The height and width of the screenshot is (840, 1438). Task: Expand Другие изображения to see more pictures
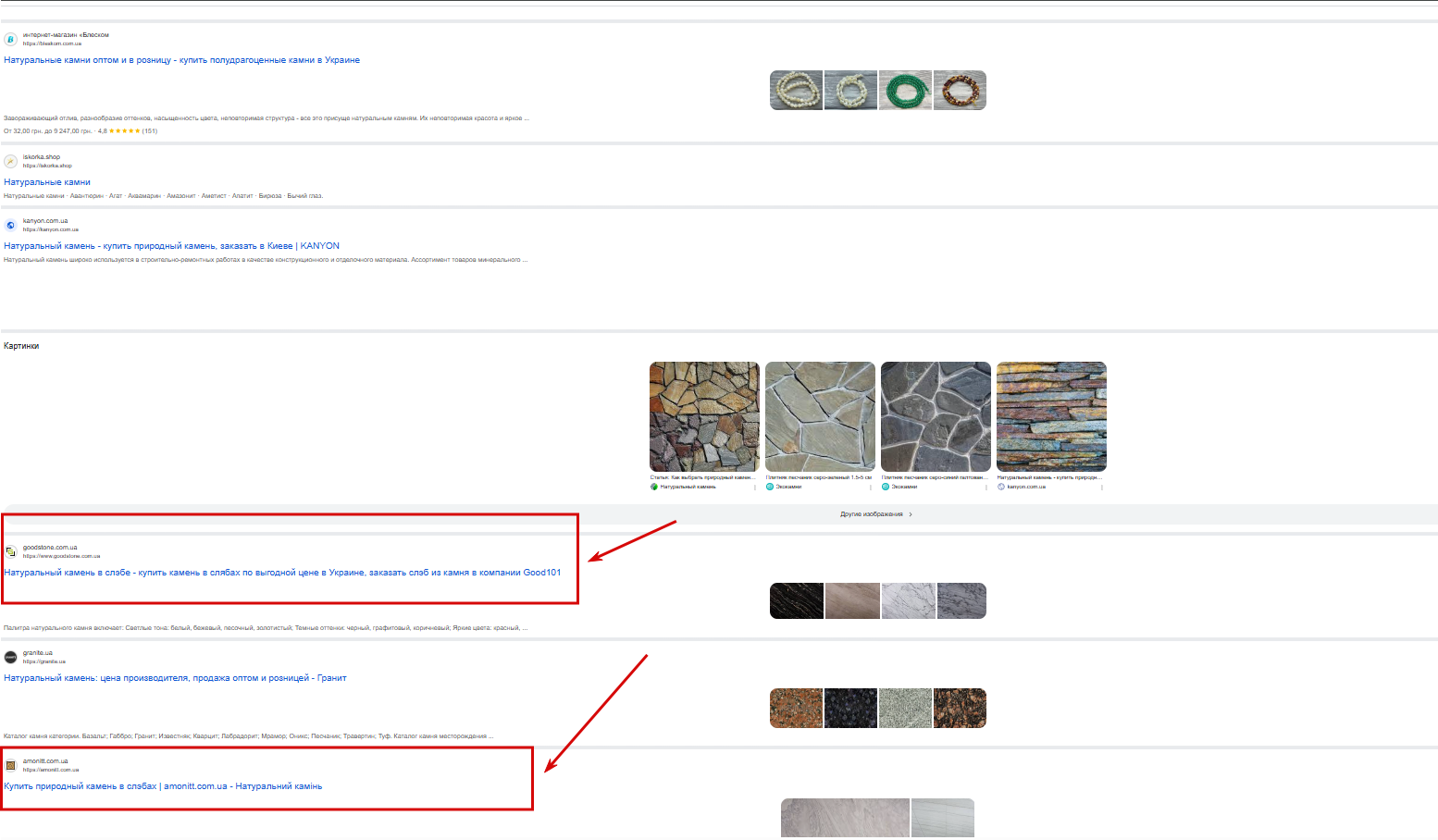[x=875, y=514]
